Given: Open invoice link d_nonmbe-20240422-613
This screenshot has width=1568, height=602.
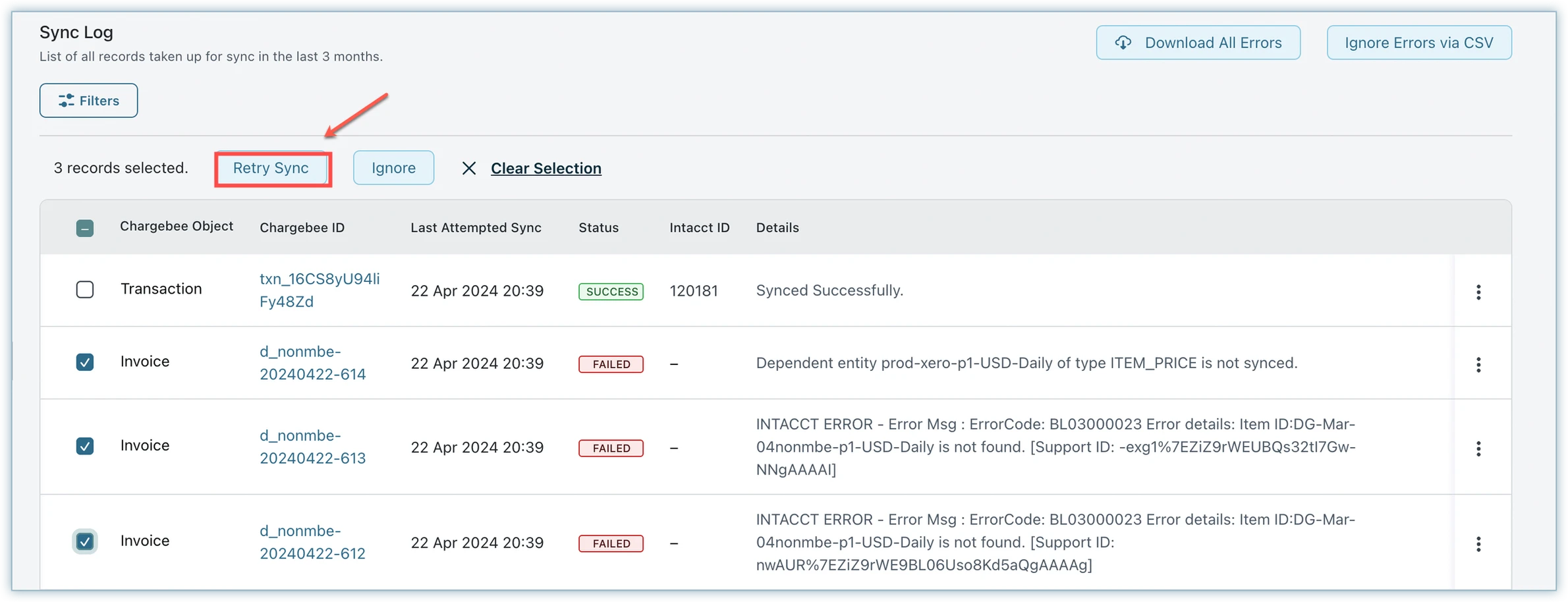Looking at the screenshot, I should click(312, 447).
